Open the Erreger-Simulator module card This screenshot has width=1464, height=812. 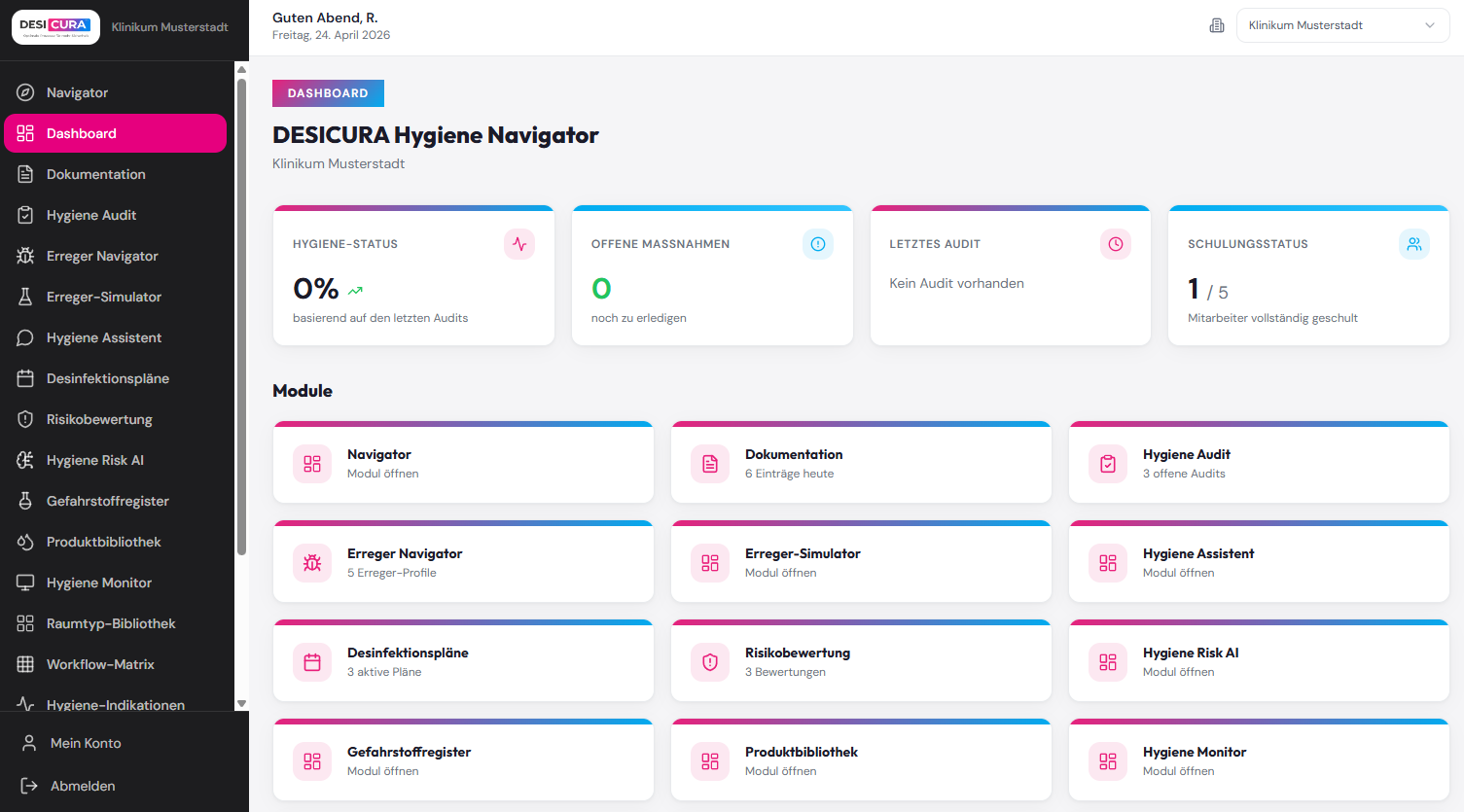(861, 562)
